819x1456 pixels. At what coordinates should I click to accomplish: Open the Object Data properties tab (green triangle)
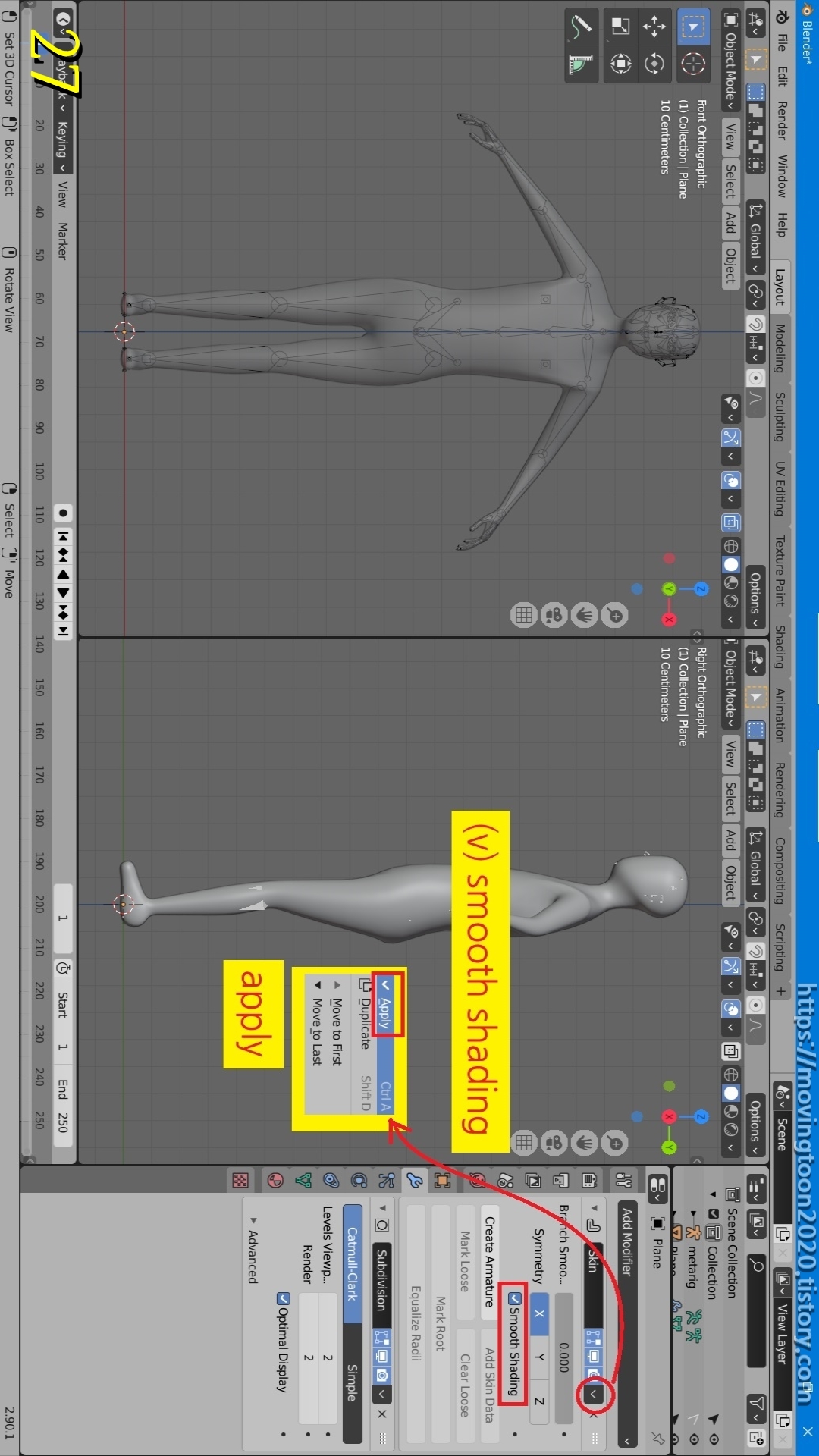[x=303, y=1179]
